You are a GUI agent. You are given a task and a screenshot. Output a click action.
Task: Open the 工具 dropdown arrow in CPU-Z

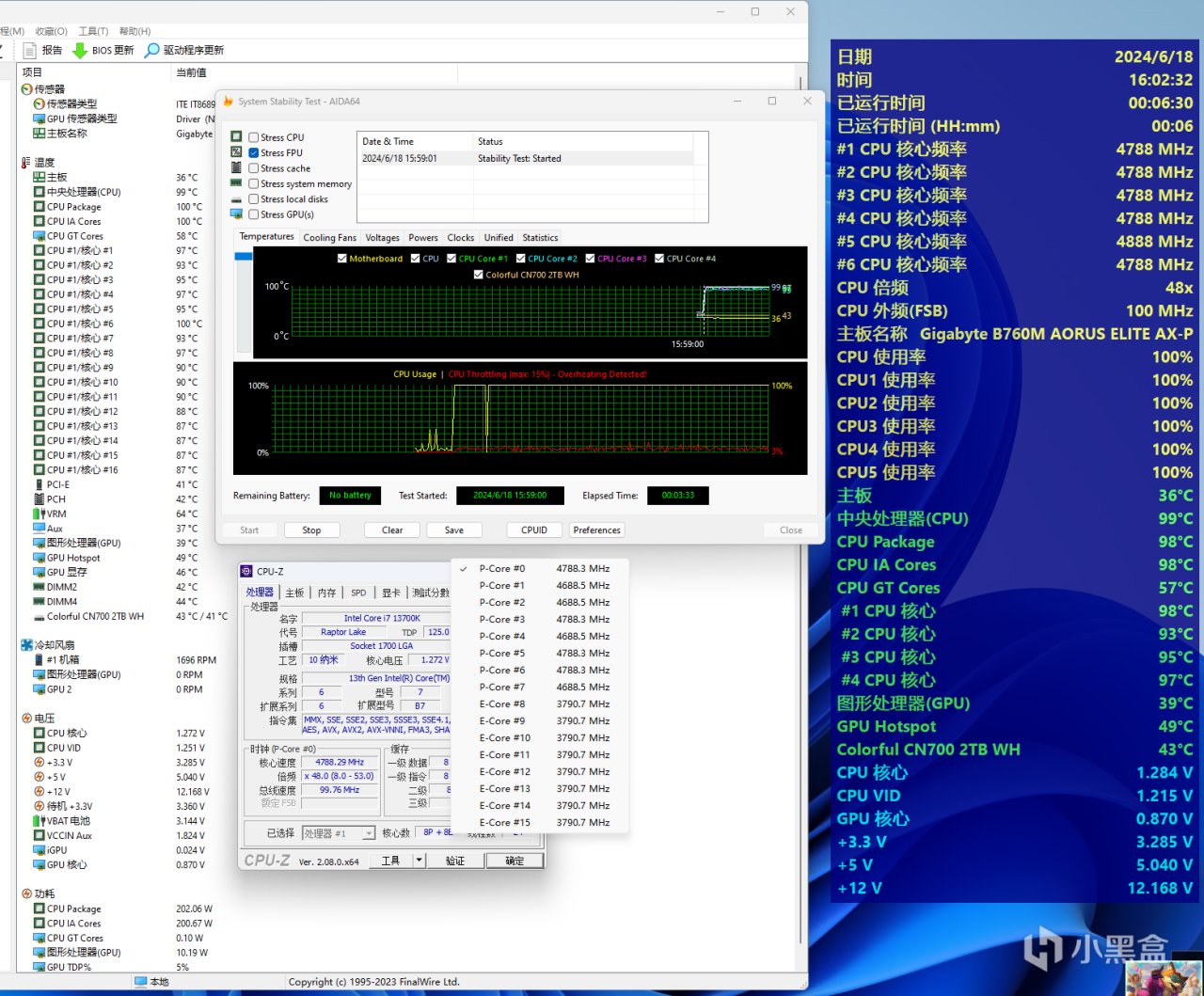tap(420, 861)
